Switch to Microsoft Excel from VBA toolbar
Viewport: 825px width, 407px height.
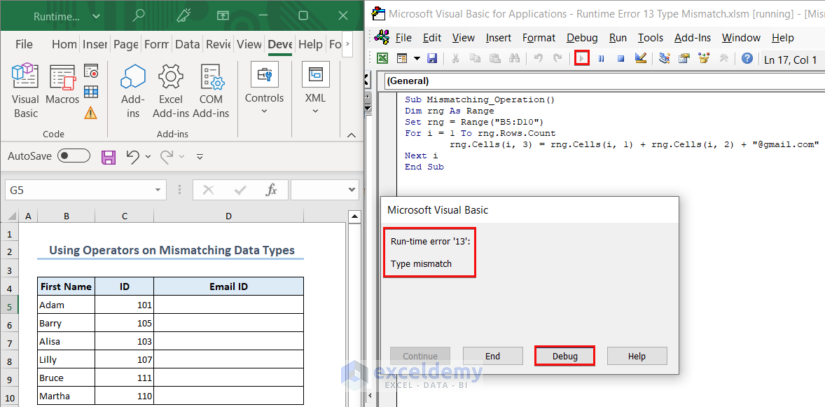383,58
